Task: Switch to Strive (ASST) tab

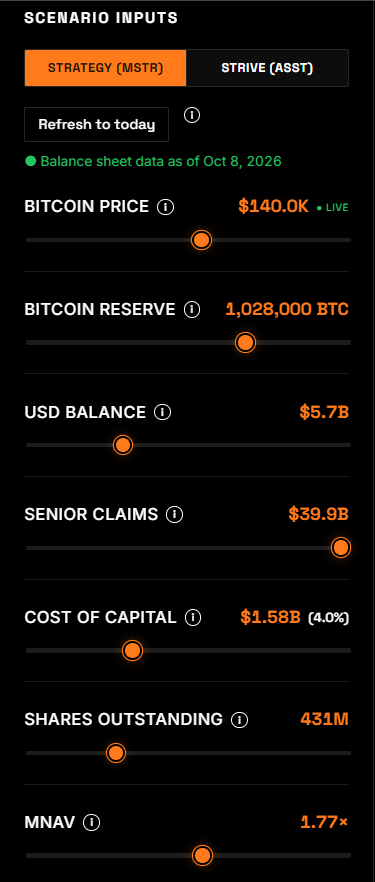Action: coord(267,68)
